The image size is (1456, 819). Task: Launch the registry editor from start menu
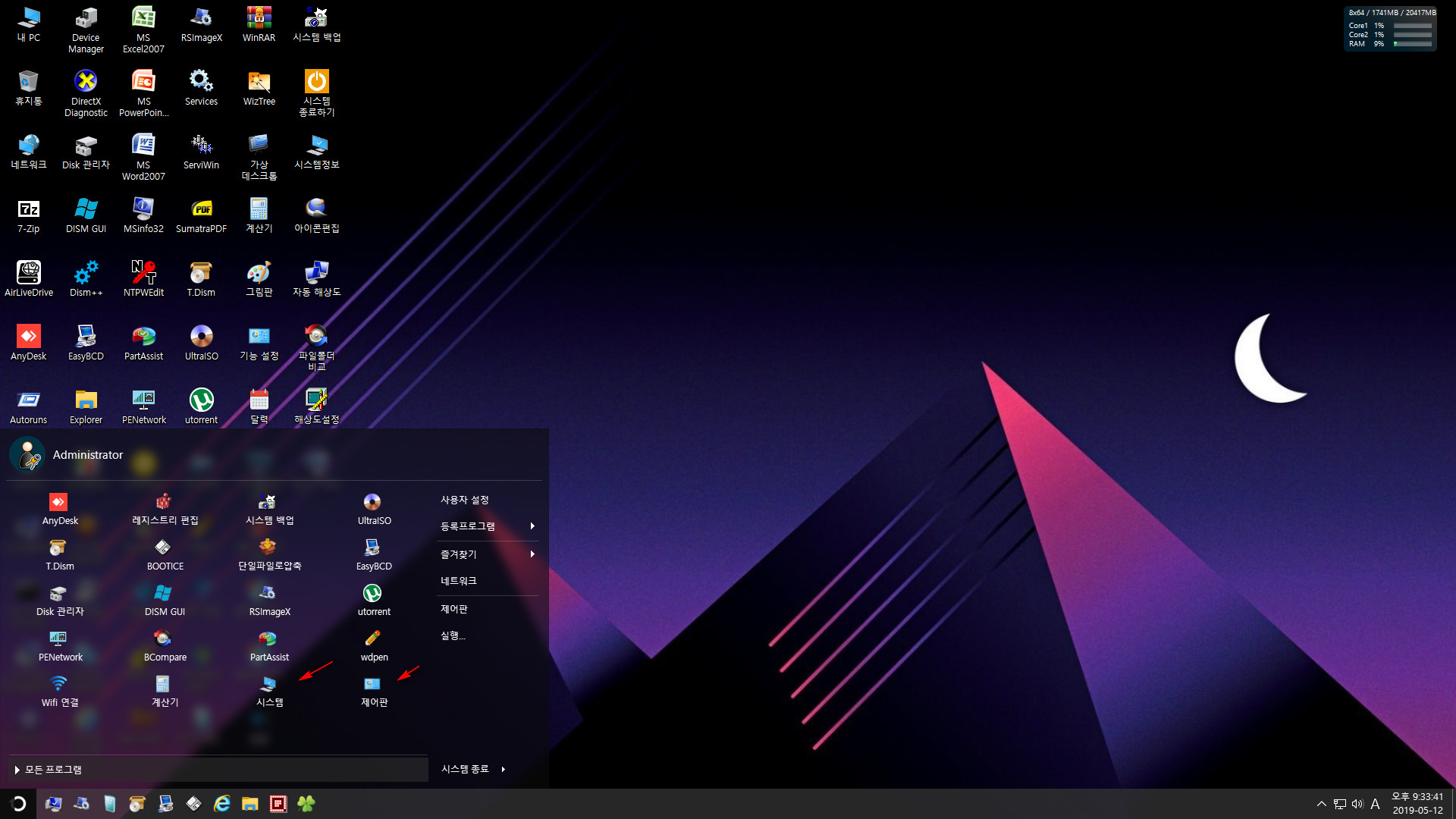pyautogui.click(x=165, y=509)
